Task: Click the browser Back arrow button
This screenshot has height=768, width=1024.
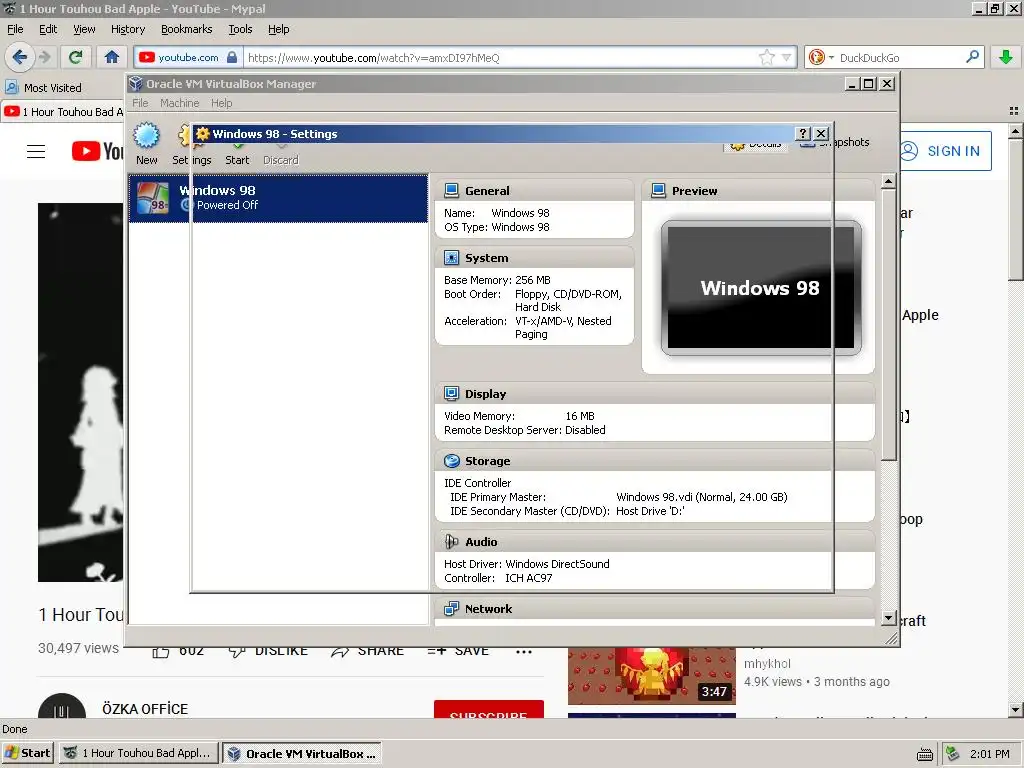Action: coord(20,57)
